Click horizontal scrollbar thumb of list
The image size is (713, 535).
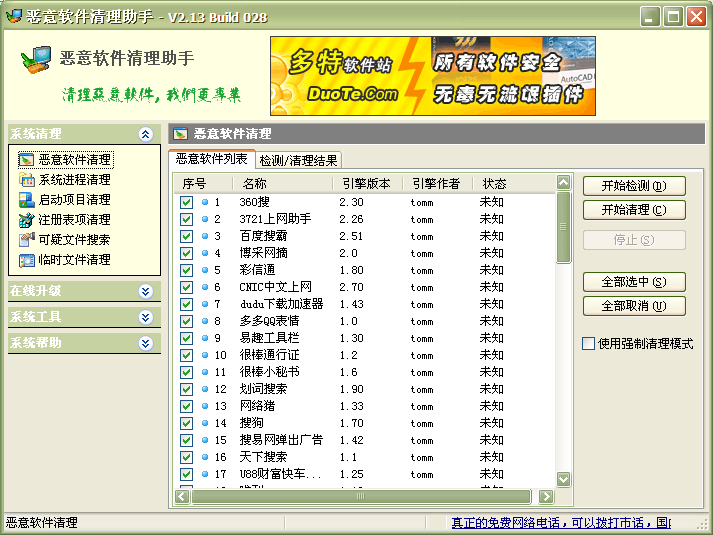(x=361, y=496)
